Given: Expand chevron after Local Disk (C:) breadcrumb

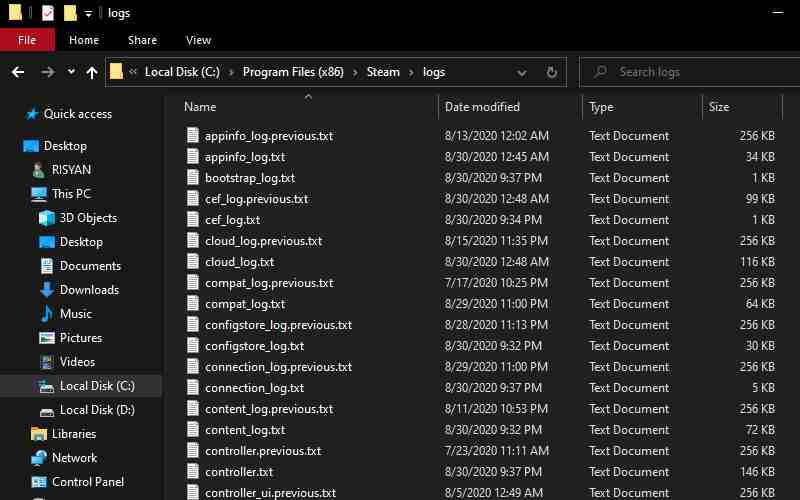Looking at the screenshot, I should point(231,72).
